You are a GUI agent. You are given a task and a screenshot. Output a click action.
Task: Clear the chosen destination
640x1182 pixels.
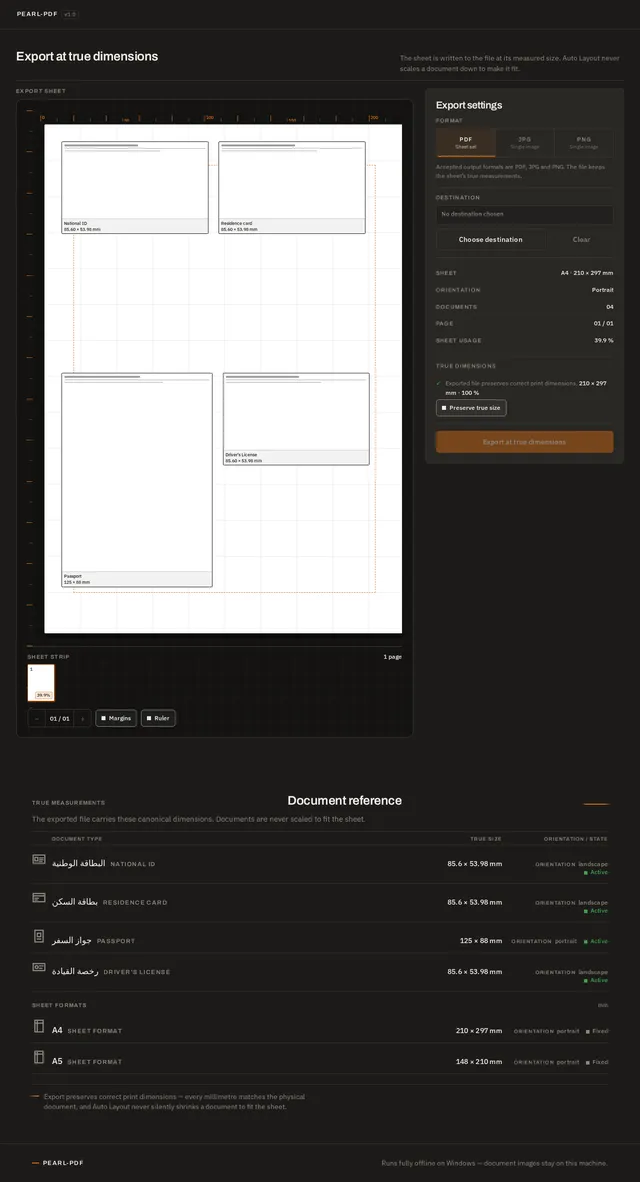tap(581, 240)
